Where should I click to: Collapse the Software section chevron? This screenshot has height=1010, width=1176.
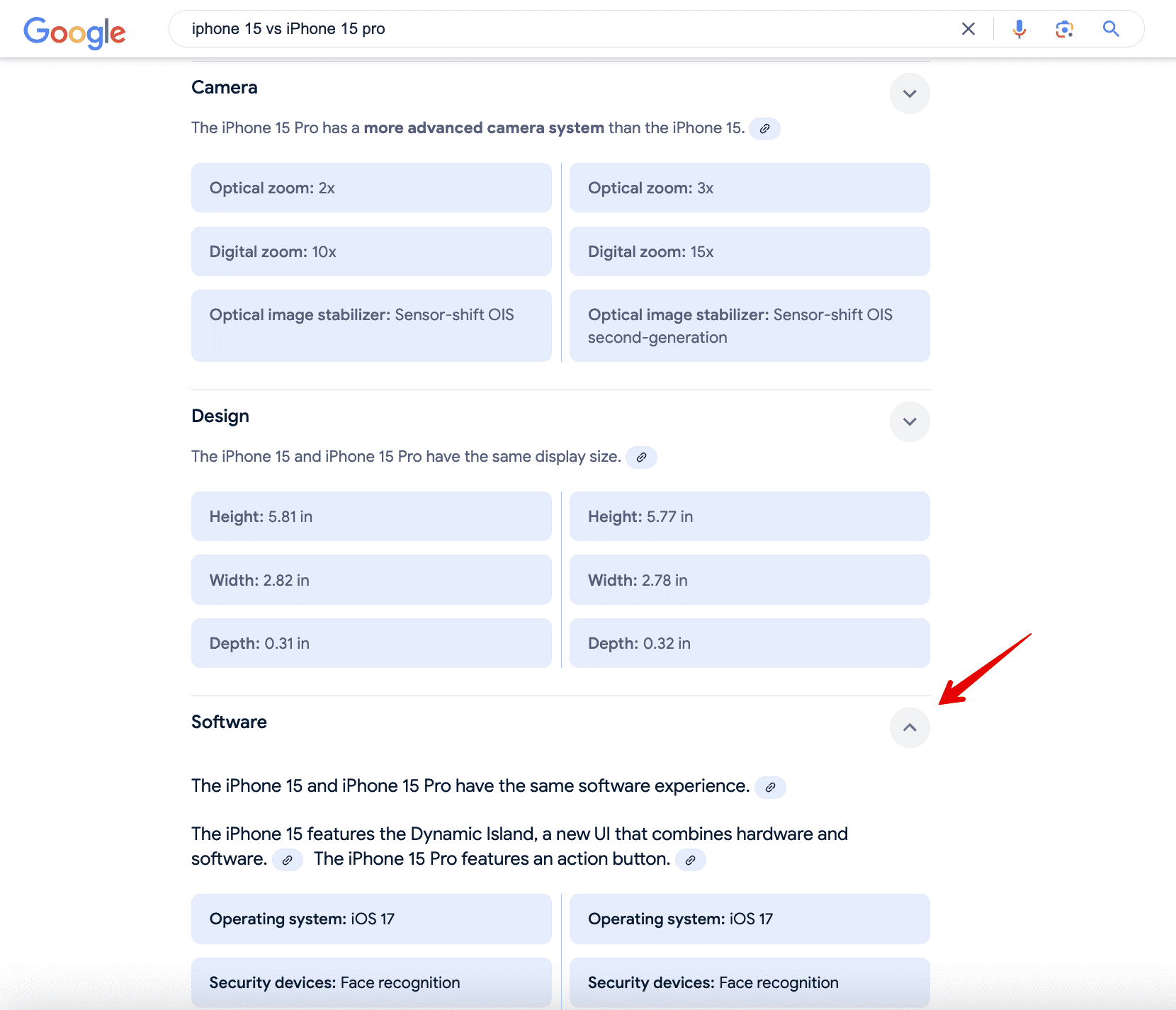pyautogui.click(x=910, y=727)
